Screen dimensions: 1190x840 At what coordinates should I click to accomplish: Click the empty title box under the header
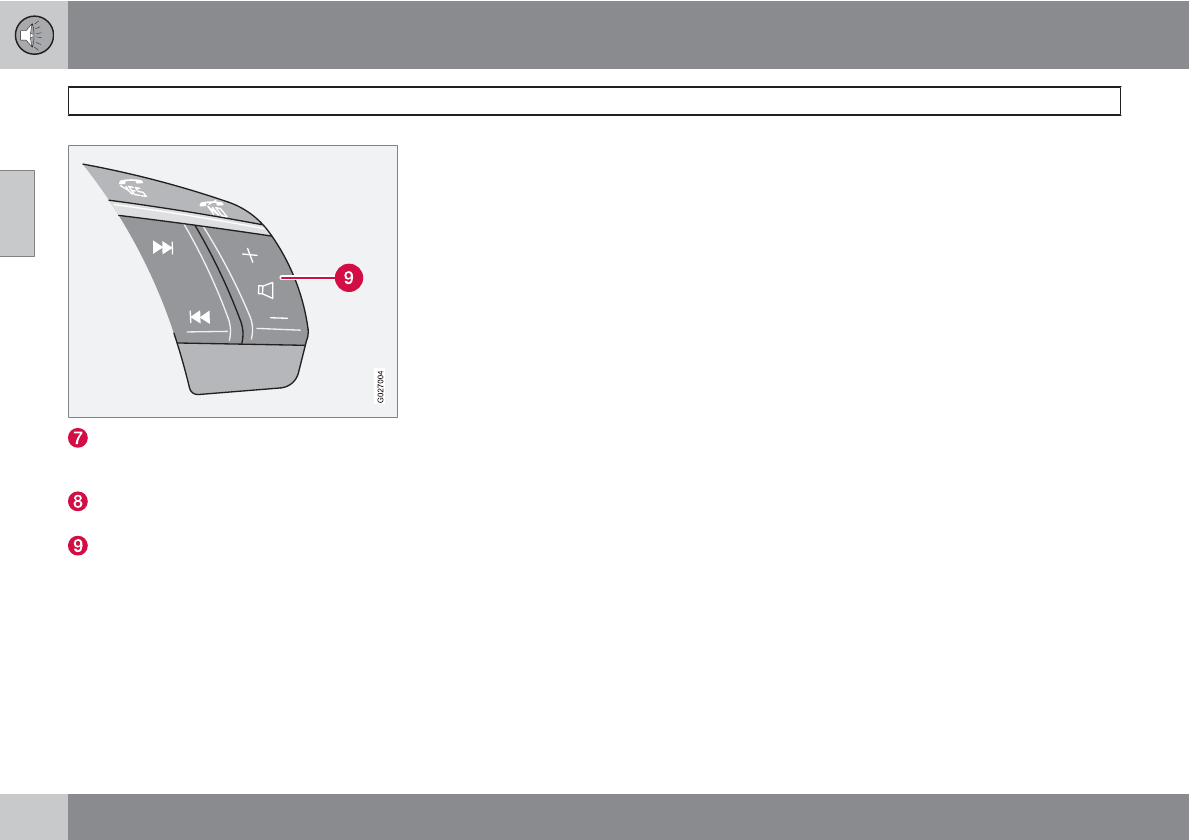pyautogui.click(x=594, y=101)
